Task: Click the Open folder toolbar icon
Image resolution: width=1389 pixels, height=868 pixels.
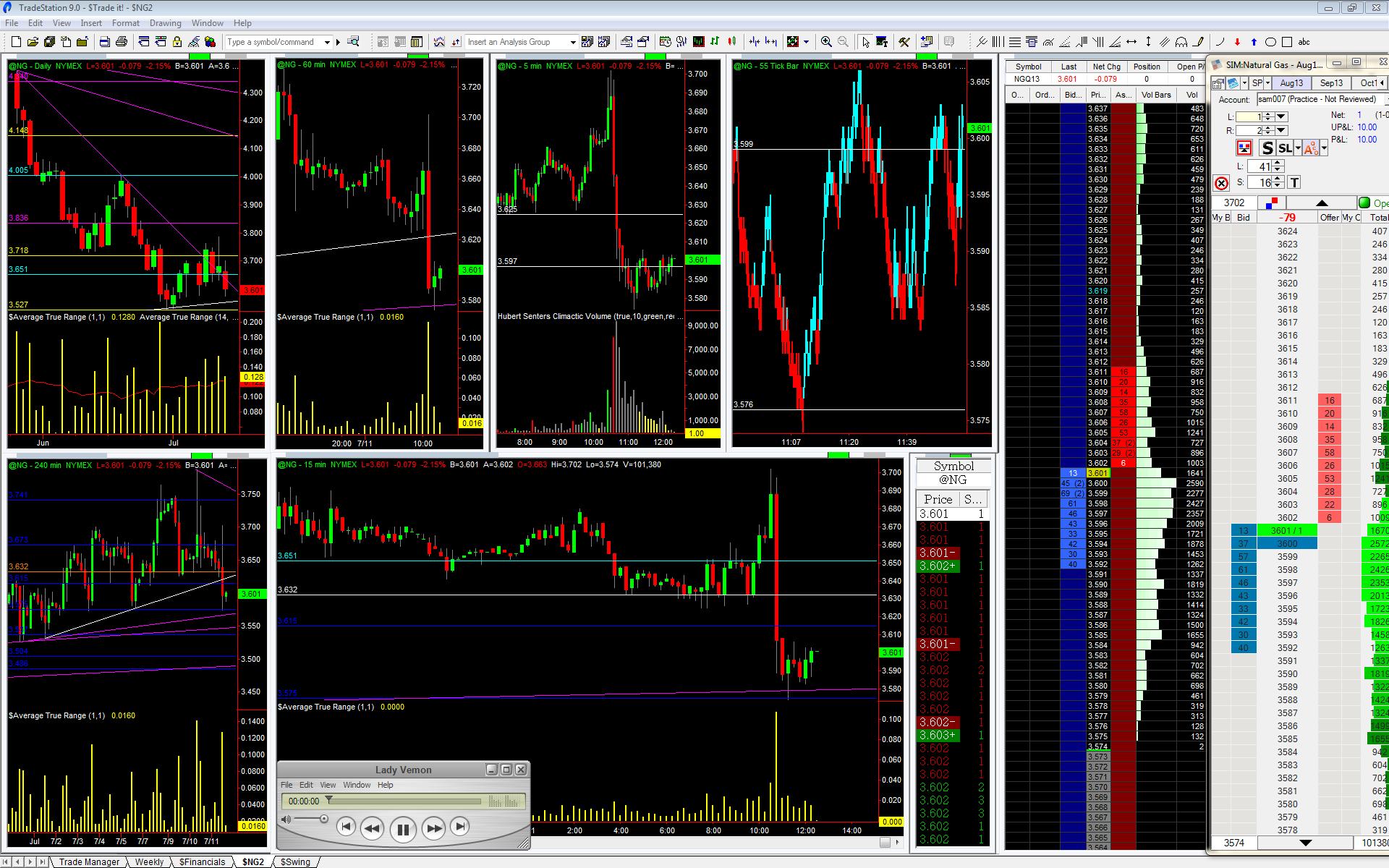Action: click(x=33, y=42)
